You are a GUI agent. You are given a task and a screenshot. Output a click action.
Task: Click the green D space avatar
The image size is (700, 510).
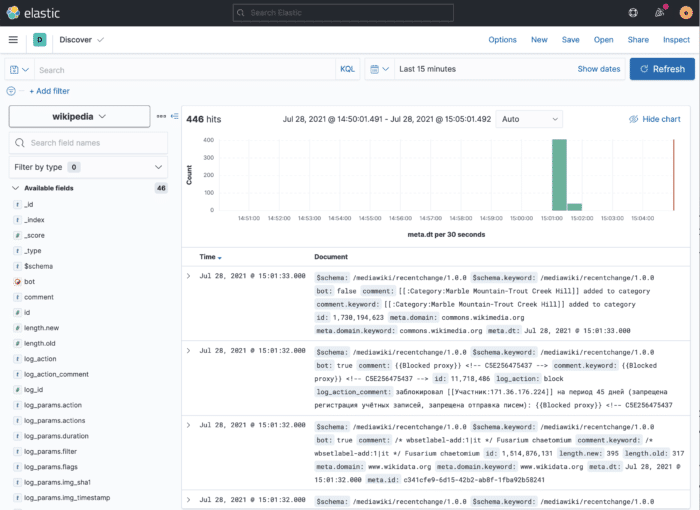point(40,40)
